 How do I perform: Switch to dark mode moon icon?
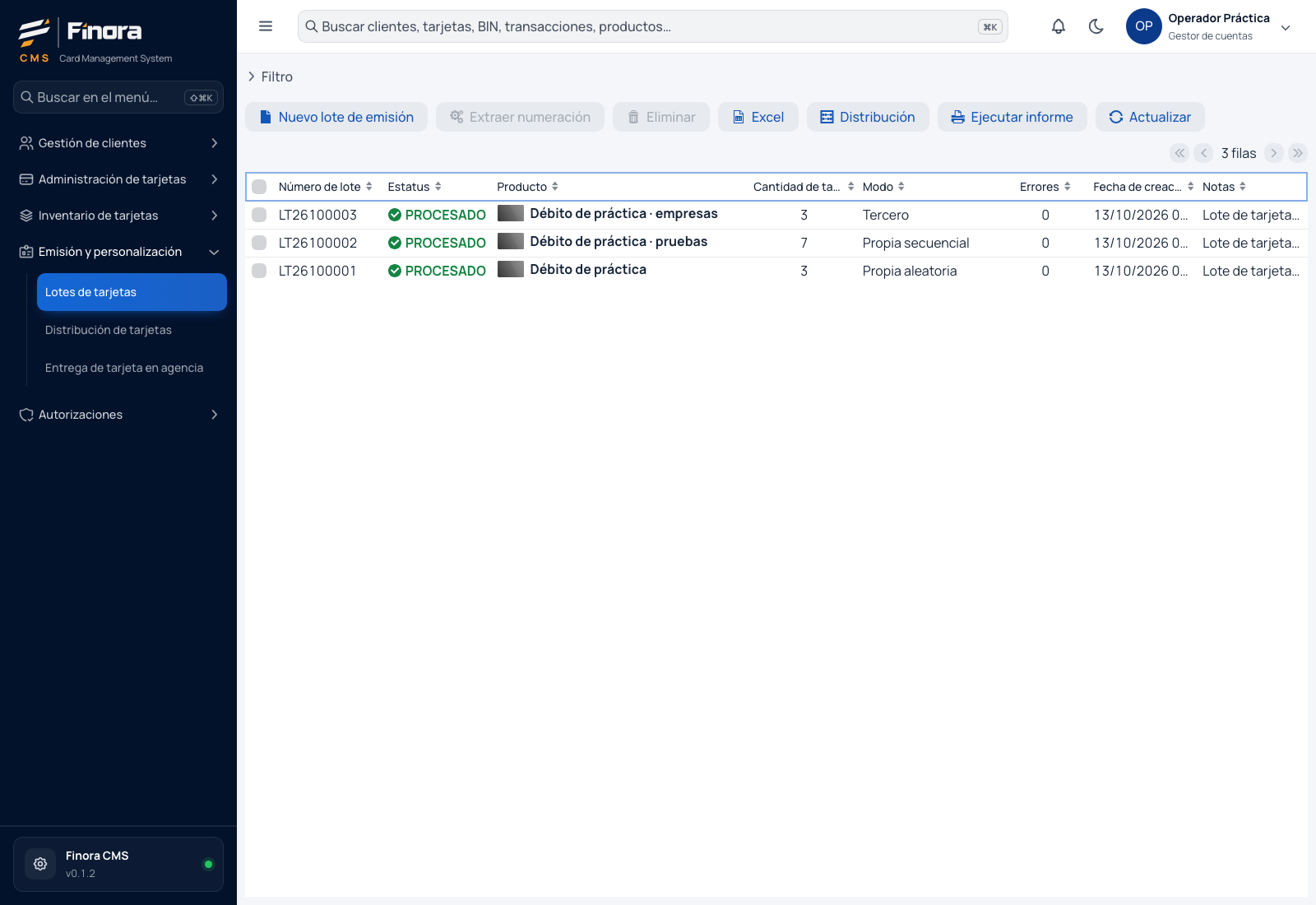pos(1096,26)
